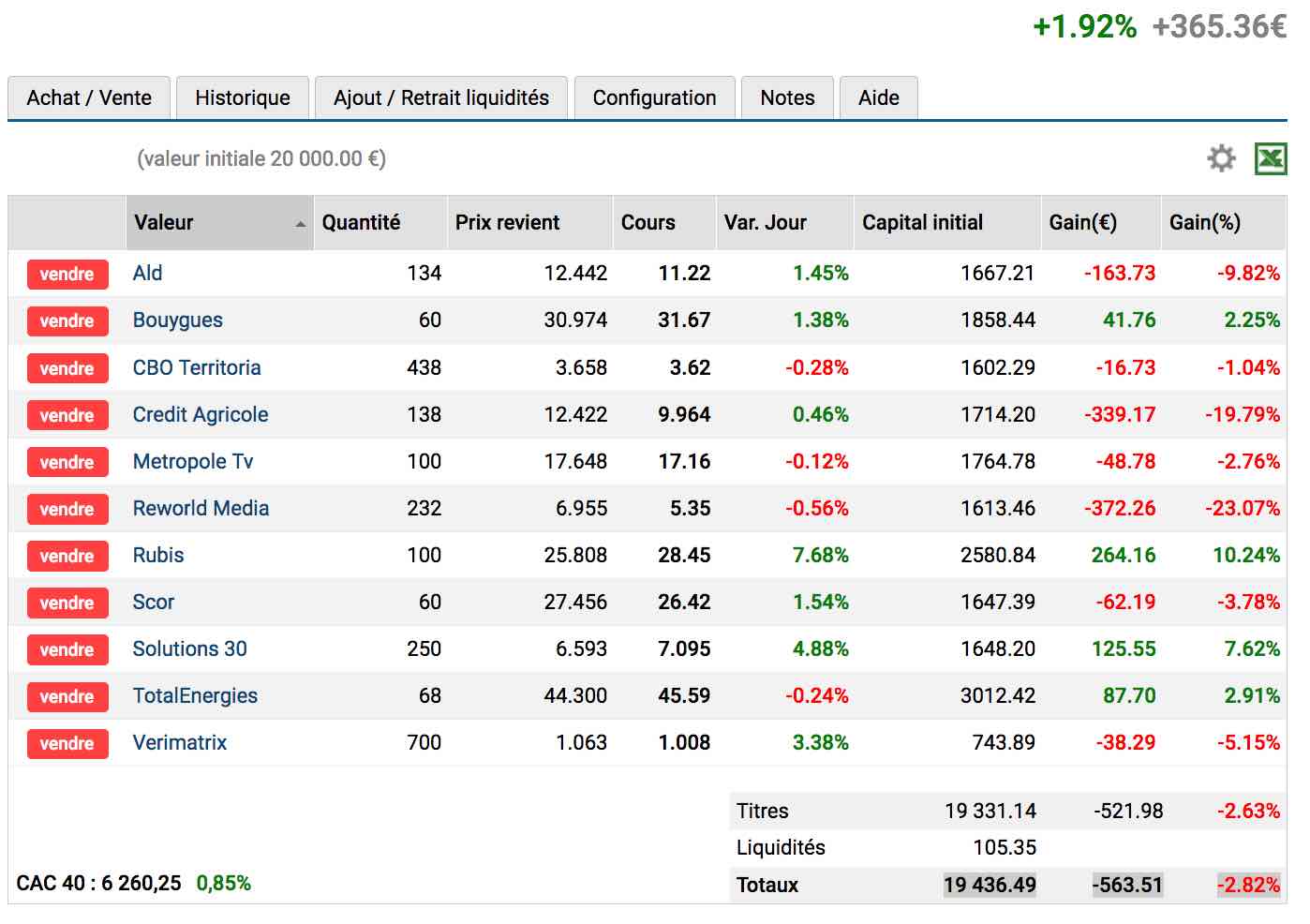The image size is (1310, 924).
Task: Open the CBO Territoria stock link
Action: point(197,367)
